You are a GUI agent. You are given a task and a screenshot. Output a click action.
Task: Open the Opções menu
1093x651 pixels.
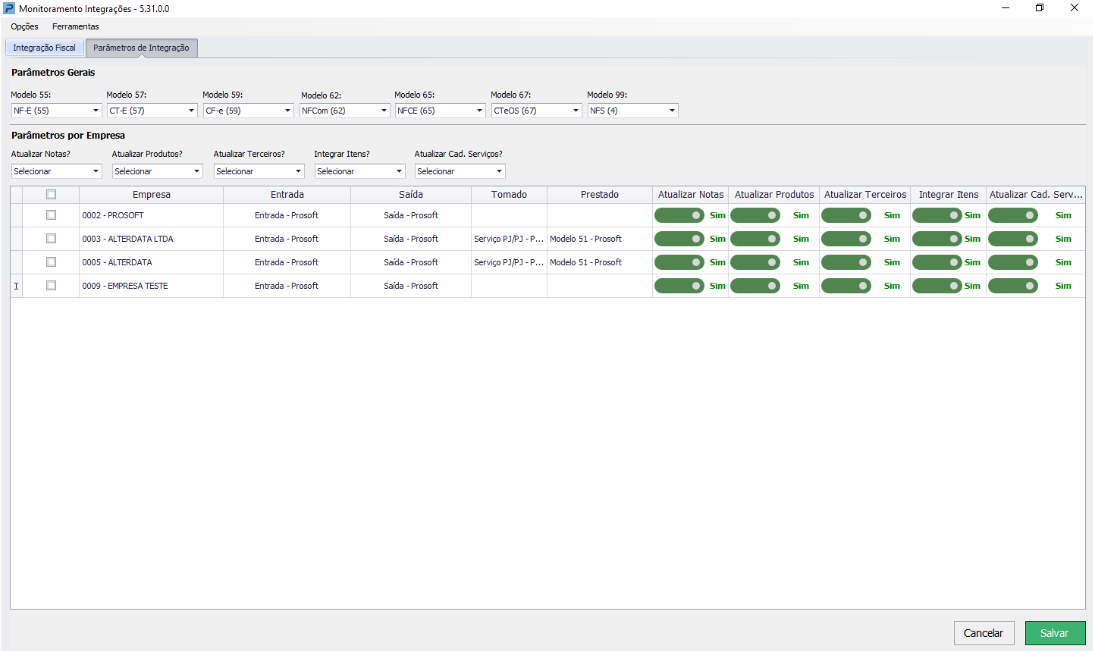pos(24,26)
